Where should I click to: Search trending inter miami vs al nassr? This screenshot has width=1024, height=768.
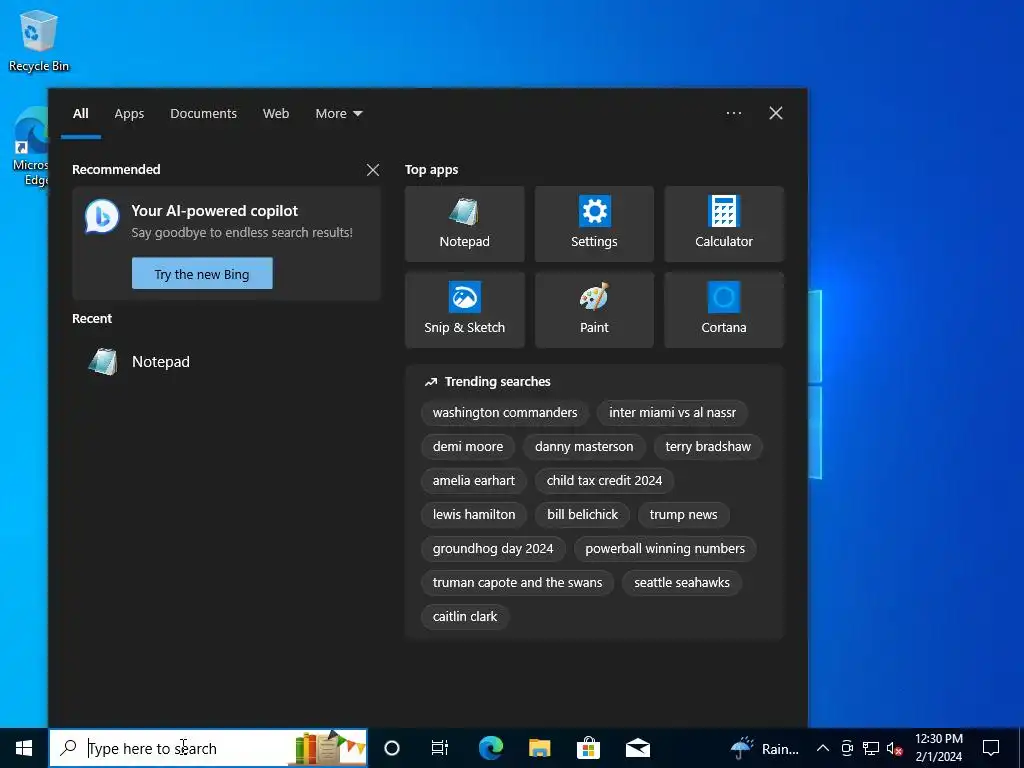(x=672, y=413)
